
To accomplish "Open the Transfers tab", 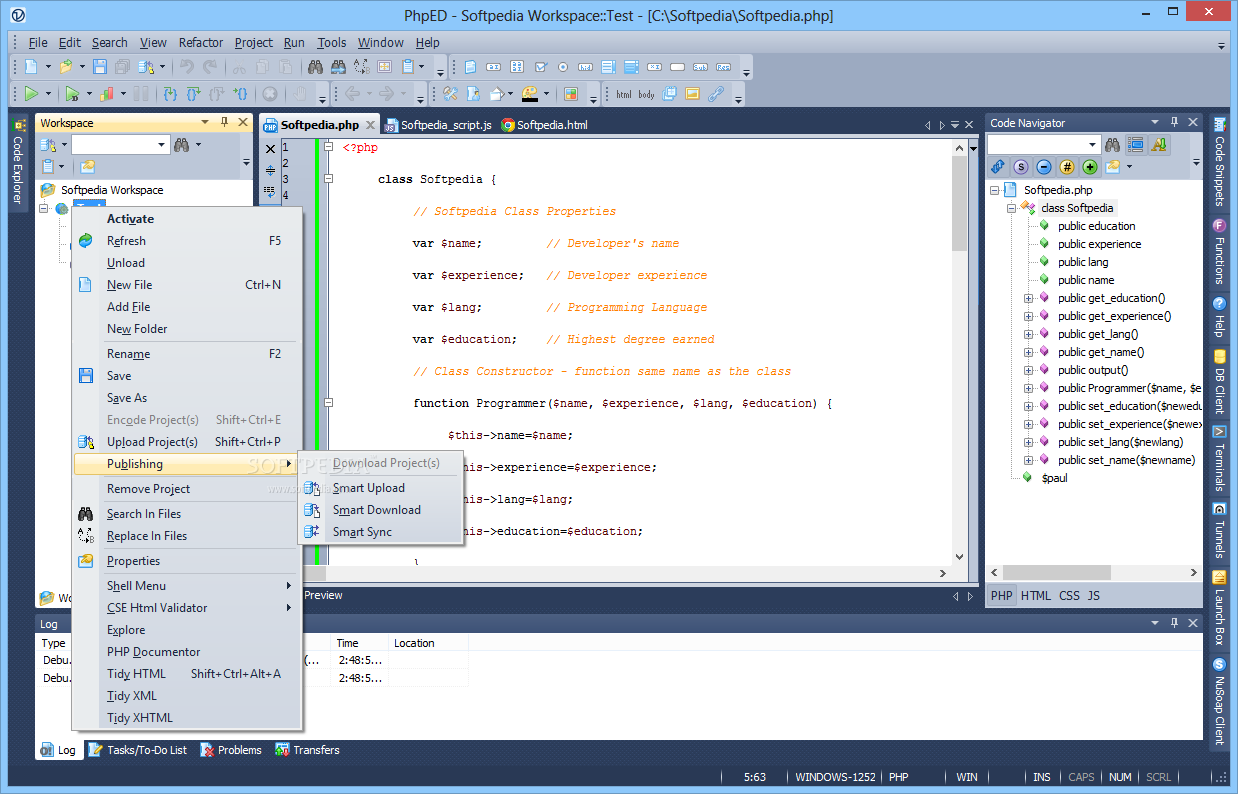I will click(x=308, y=750).
